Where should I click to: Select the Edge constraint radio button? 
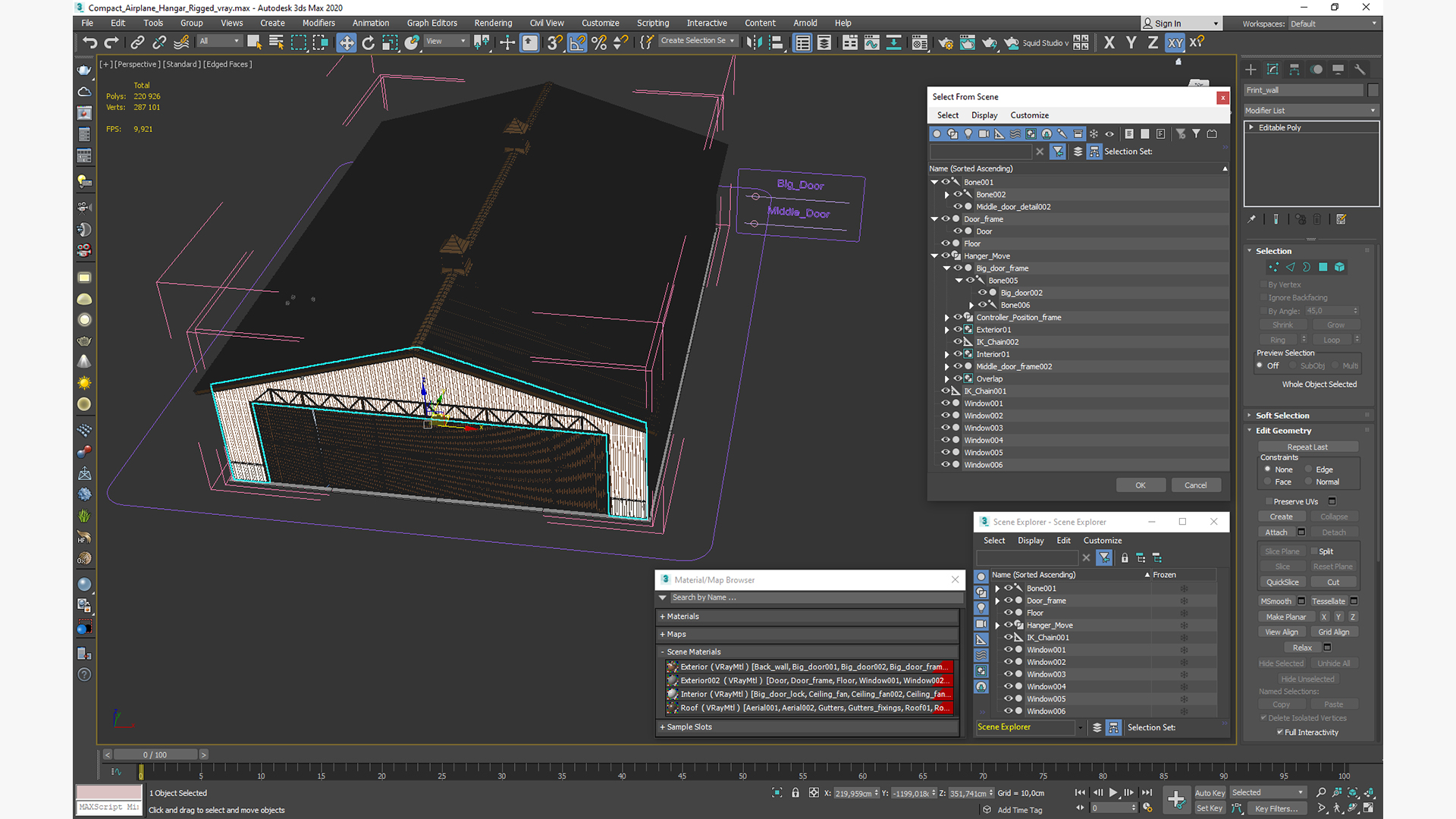(x=1309, y=469)
